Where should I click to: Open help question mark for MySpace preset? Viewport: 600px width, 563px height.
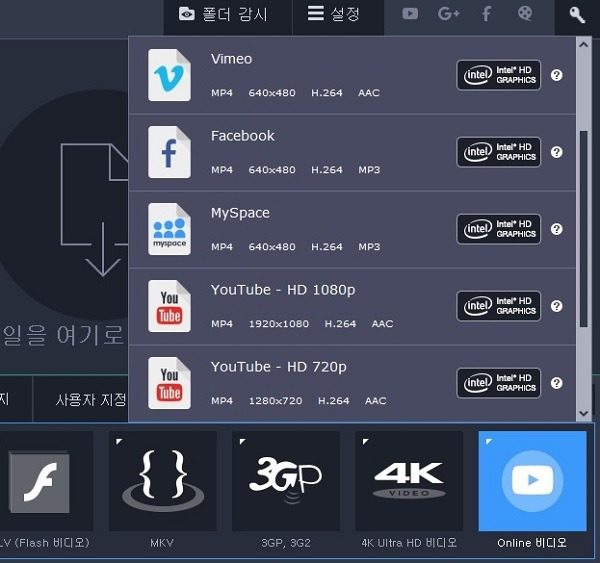click(556, 229)
